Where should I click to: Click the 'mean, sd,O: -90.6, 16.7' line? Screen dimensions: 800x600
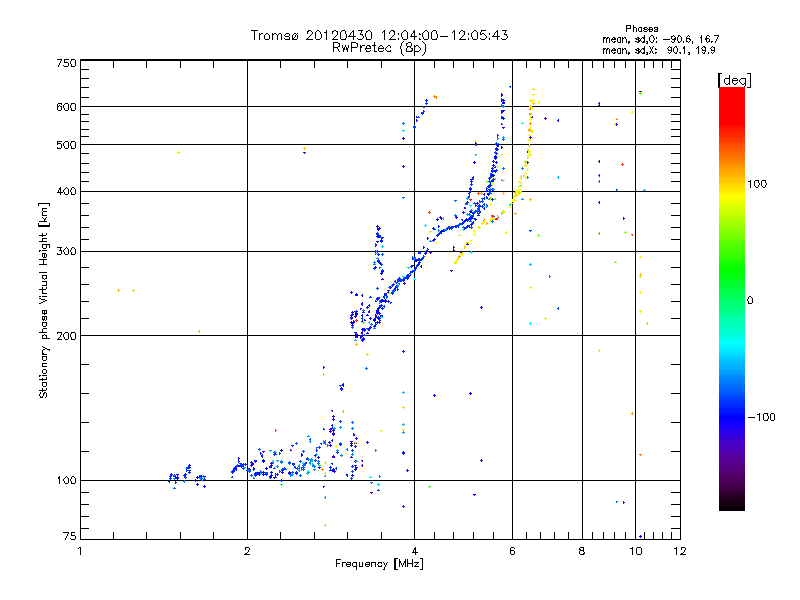click(661, 39)
